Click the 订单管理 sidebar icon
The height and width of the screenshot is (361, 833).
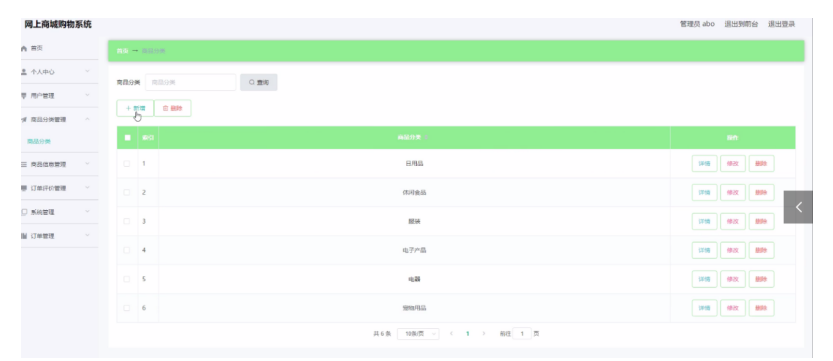[24, 236]
